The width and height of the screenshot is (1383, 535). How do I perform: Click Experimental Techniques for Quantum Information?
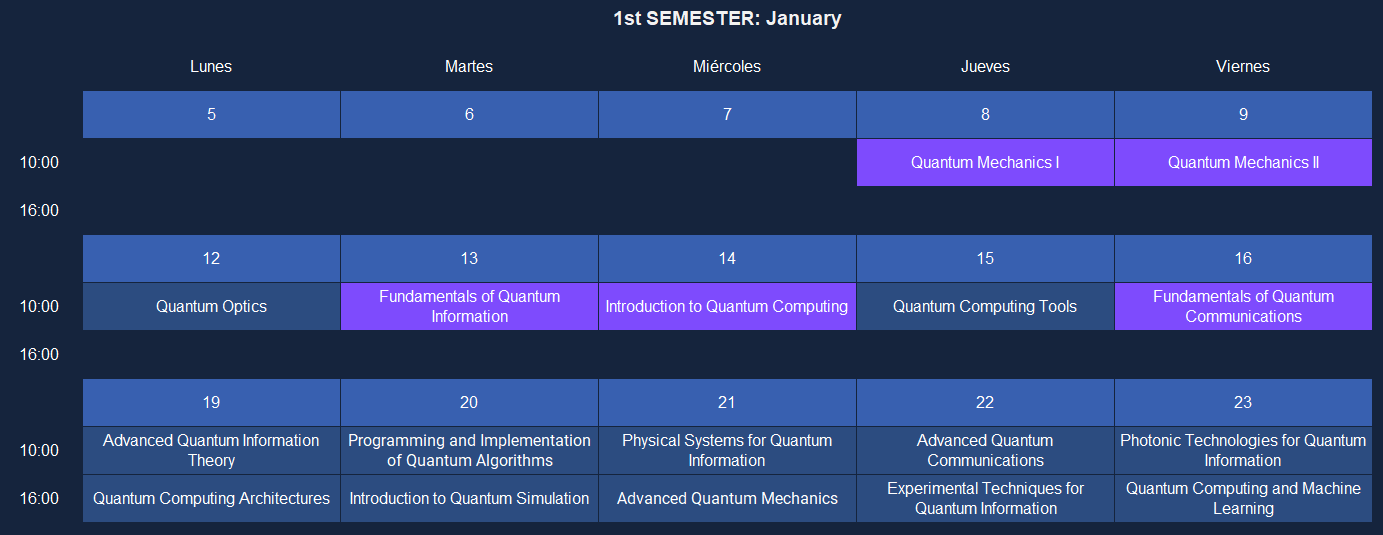[985, 498]
